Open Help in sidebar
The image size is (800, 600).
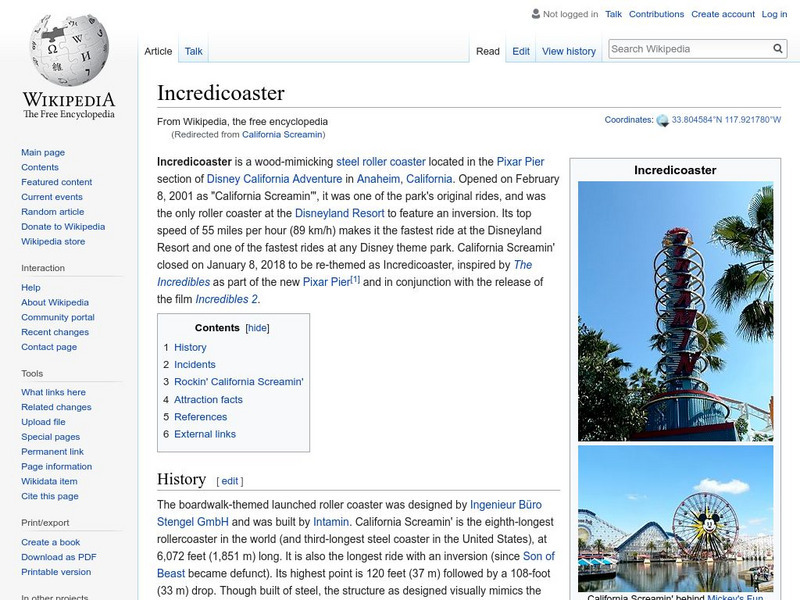coord(31,288)
